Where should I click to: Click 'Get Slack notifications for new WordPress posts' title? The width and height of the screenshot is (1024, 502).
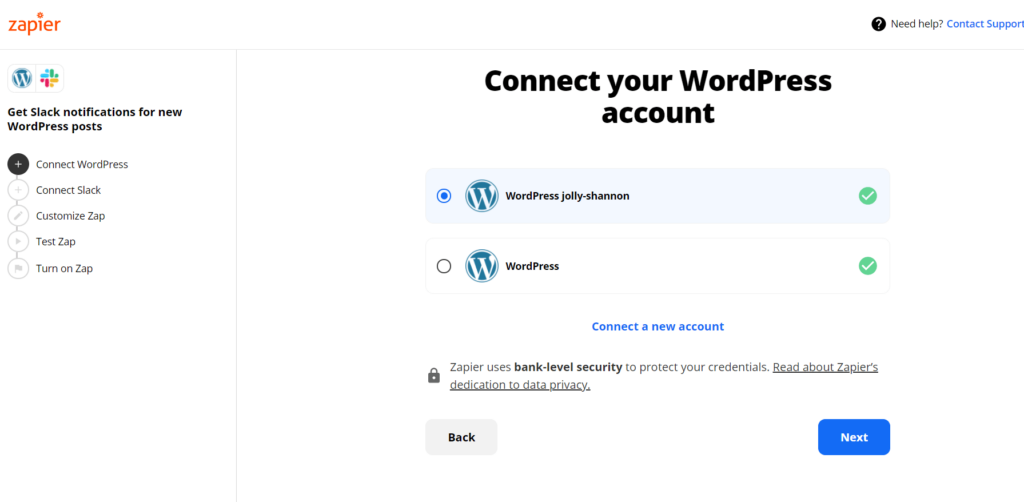(95, 119)
